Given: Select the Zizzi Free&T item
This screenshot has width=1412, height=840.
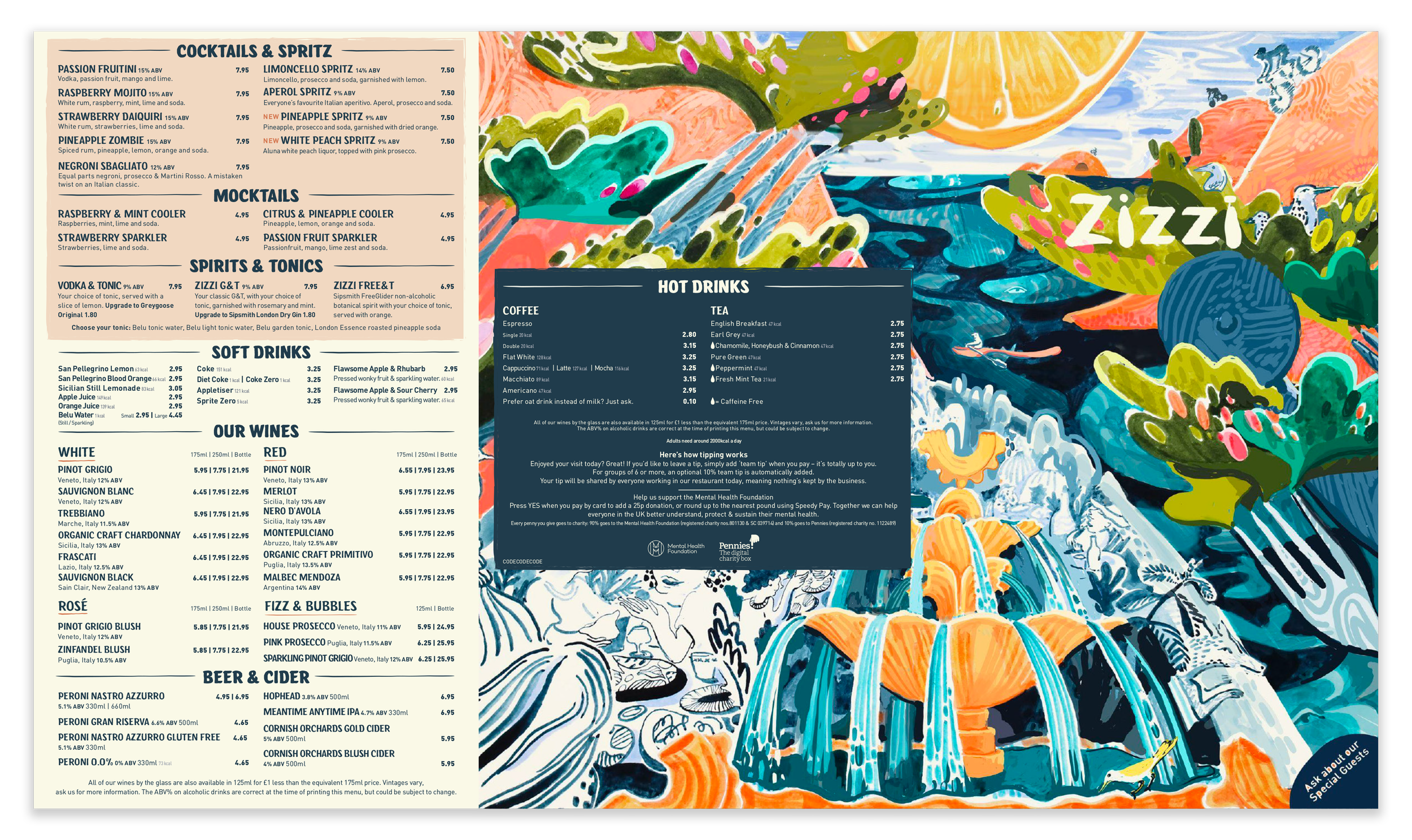Looking at the screenshot, I should point(364,286).
